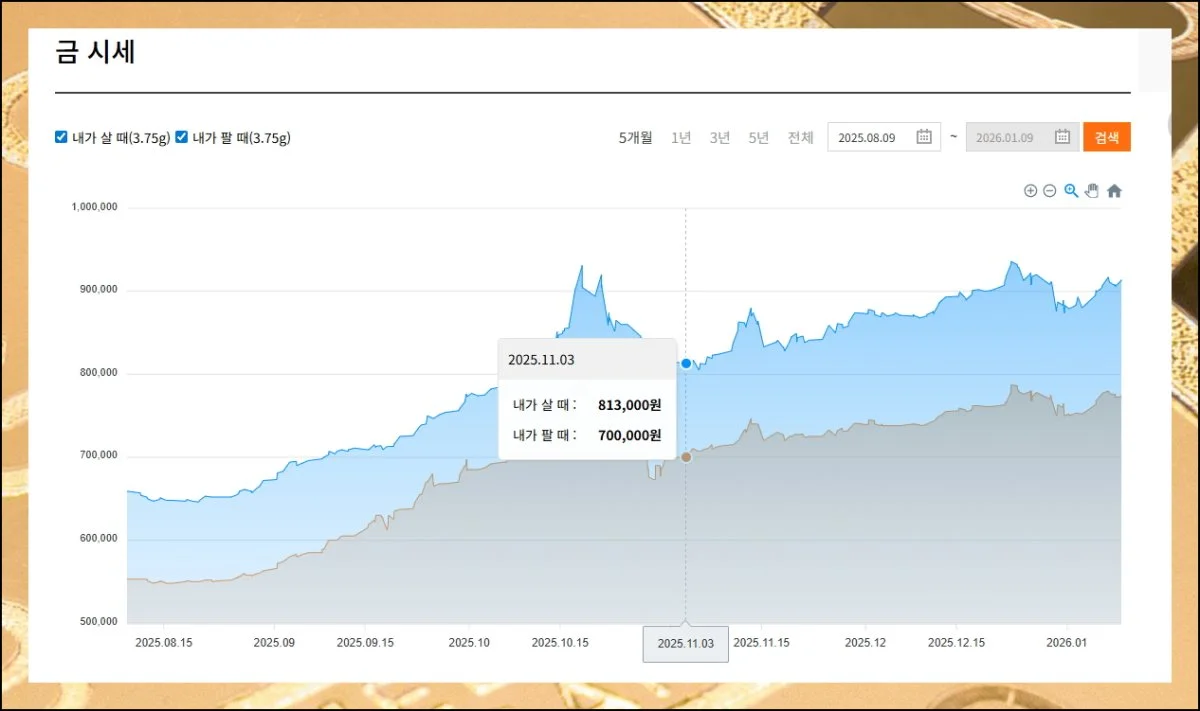Click the brown sell price data point
The width and height of the screenshot is (1200, 711).
686,457
